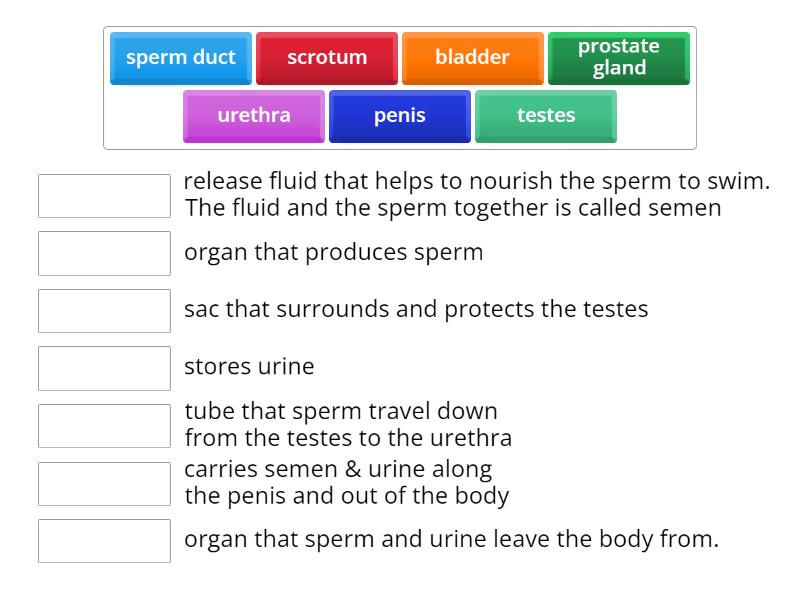800x600 pixels.
Task: Click the "organ that produces sperm" definition text
Action: point(333,252)
